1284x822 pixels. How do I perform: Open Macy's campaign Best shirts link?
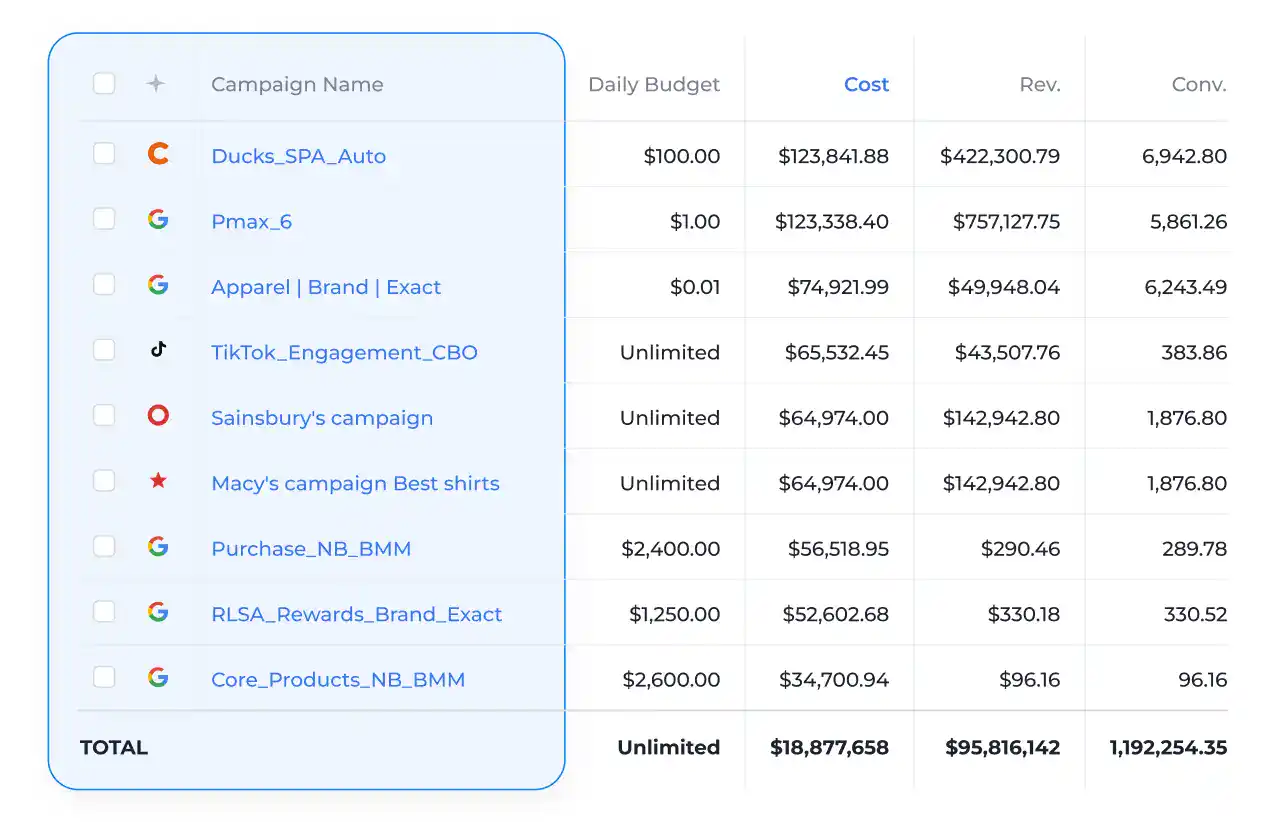point(355,484)
